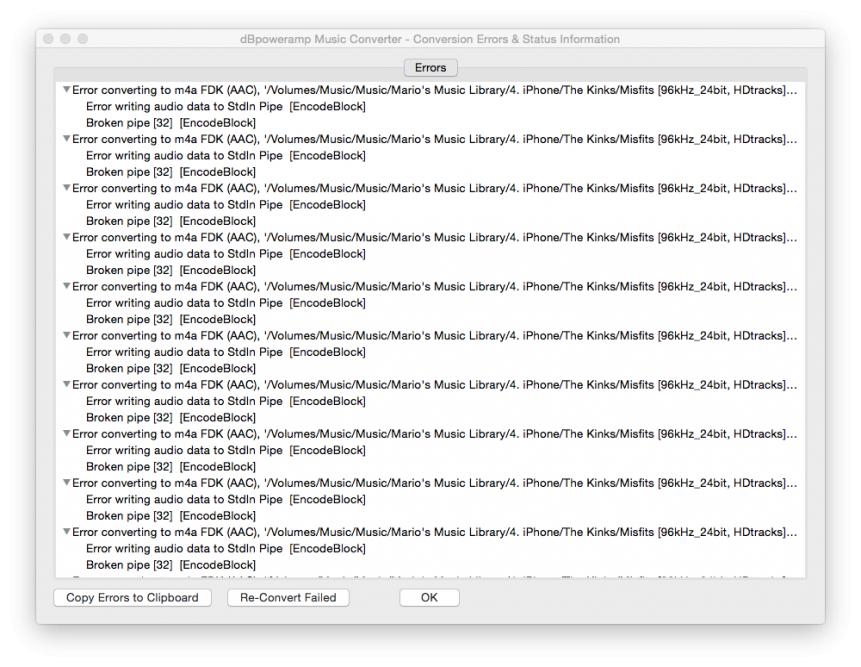Collapse the first error entry's disclosure triangle
Image resolution: width=861 pixels, height=667 pixels.
(x=66, y=90)
